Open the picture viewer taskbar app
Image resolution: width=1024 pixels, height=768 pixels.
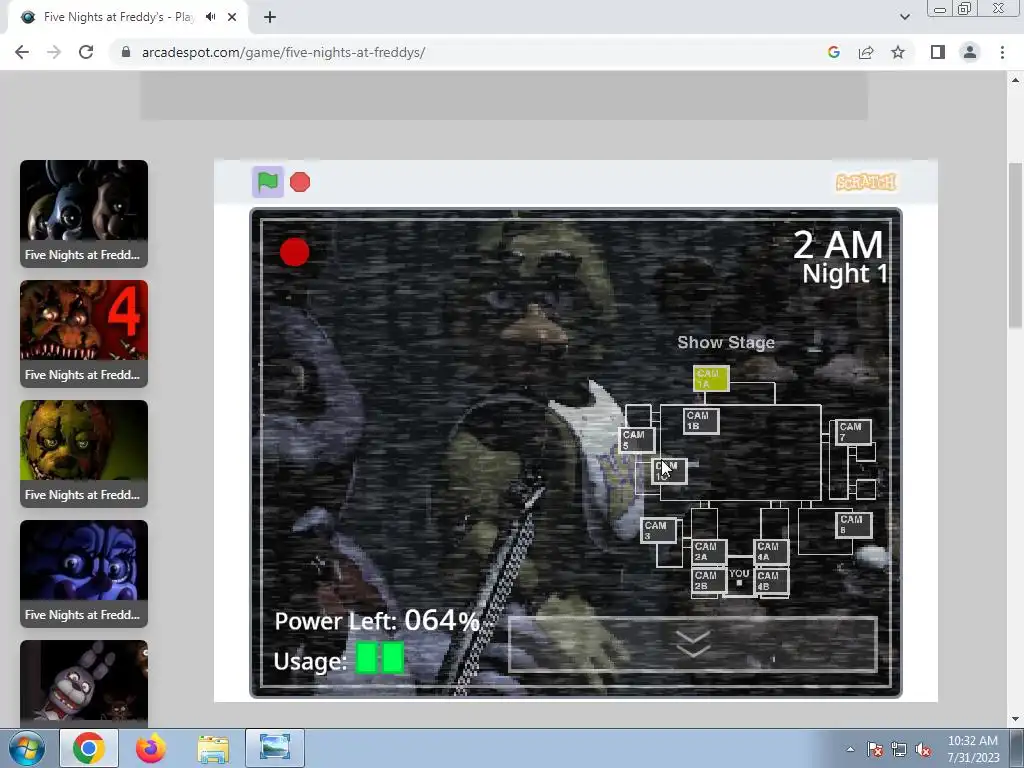pos(275,748)
